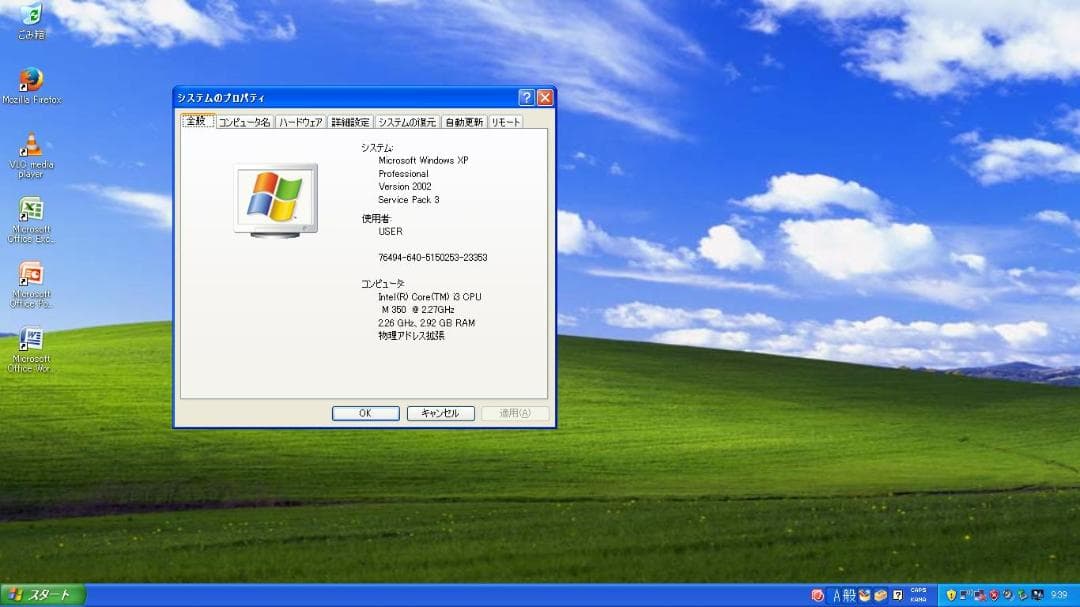Click the A input mode indicator
The width and height of the screenshot is (1080, 607).
point(838,595)
